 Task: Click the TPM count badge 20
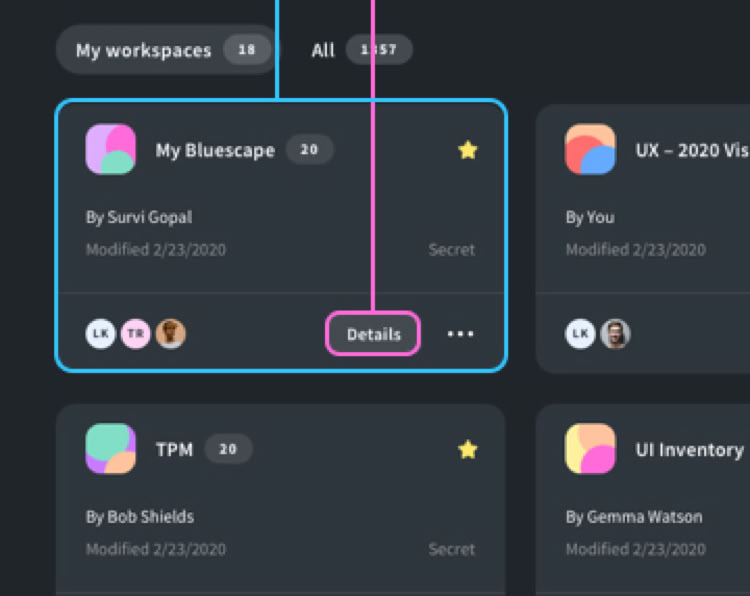228,449
